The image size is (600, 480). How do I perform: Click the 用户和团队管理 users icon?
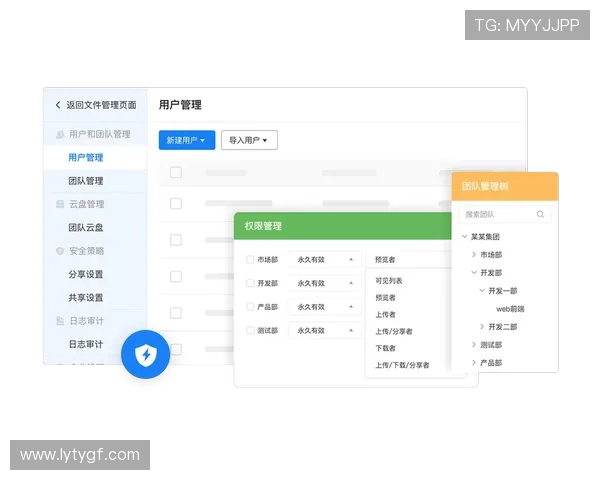point(60,134)
